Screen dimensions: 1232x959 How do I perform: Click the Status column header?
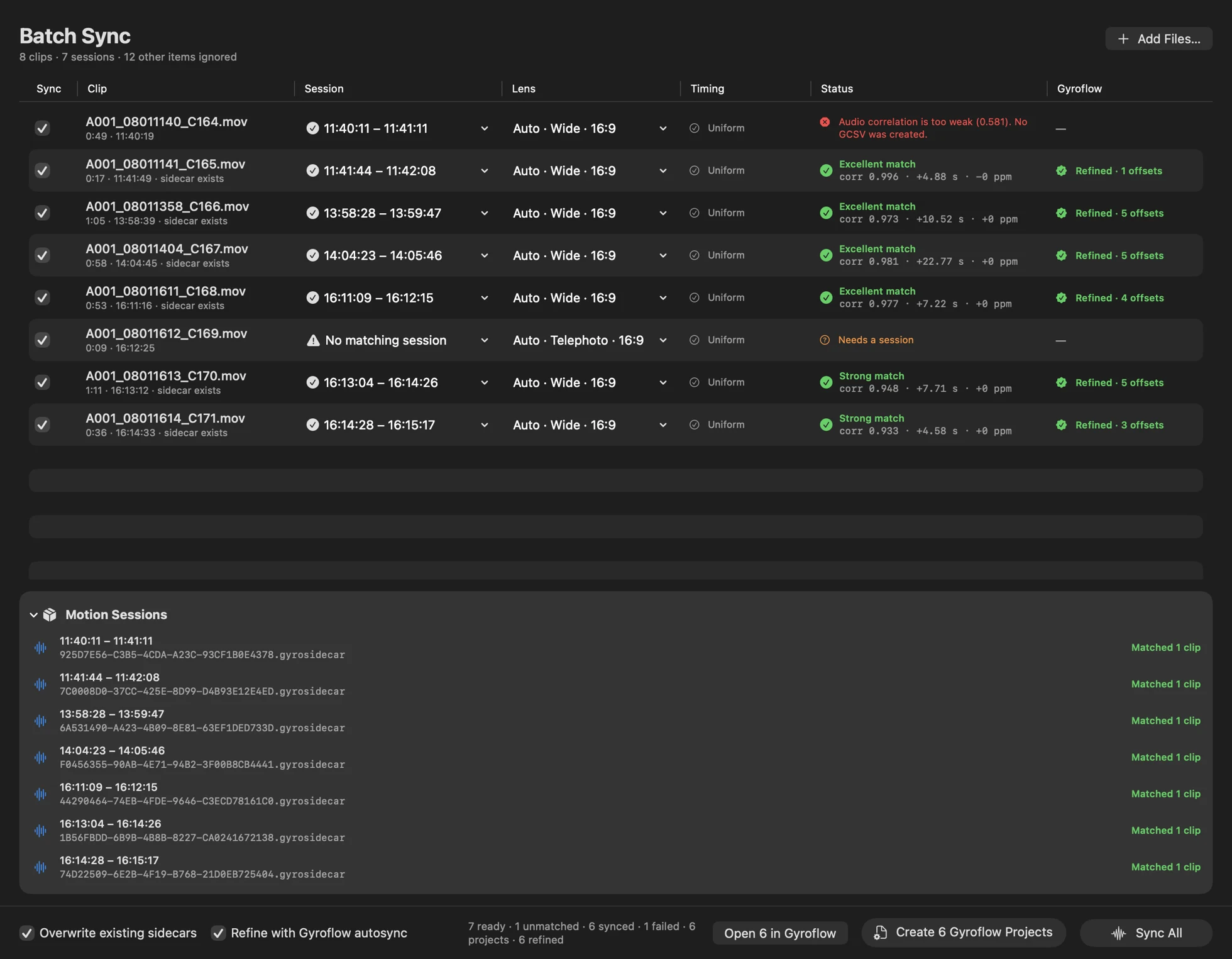click(x=837, y=89)
